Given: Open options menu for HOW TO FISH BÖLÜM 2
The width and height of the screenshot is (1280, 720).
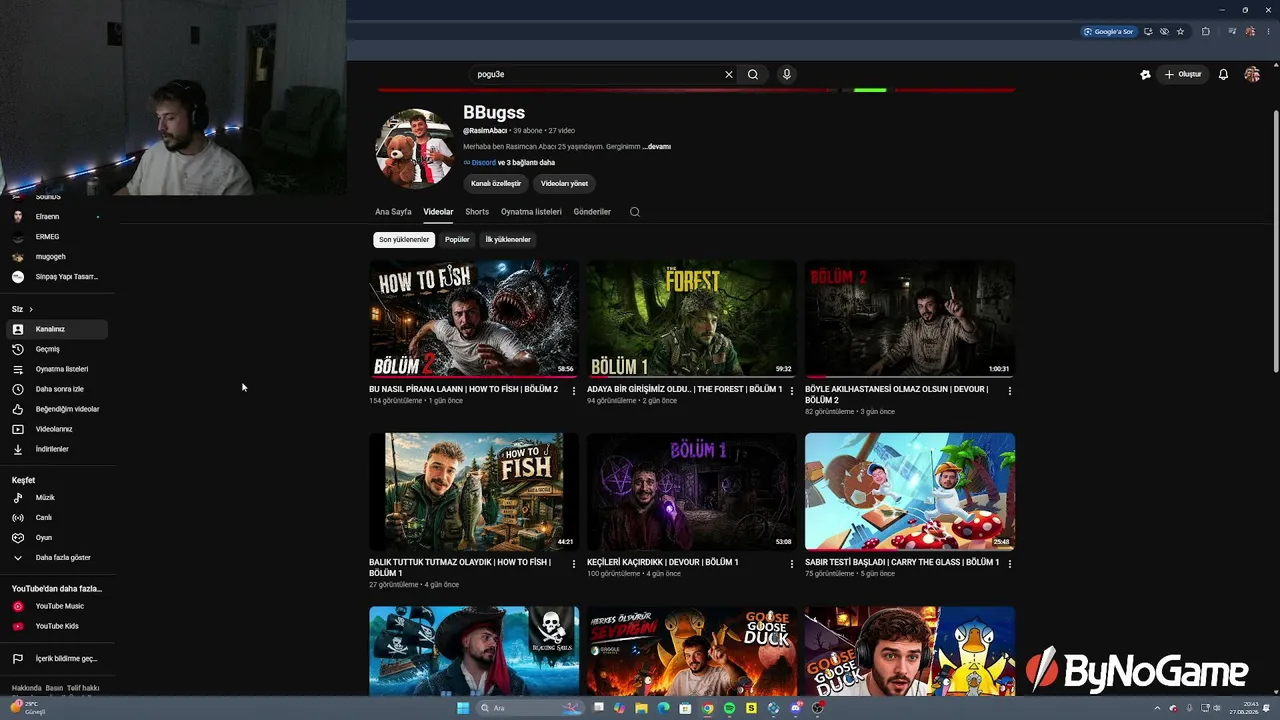Looking at the screenshot, I should (x=574, y=391).
